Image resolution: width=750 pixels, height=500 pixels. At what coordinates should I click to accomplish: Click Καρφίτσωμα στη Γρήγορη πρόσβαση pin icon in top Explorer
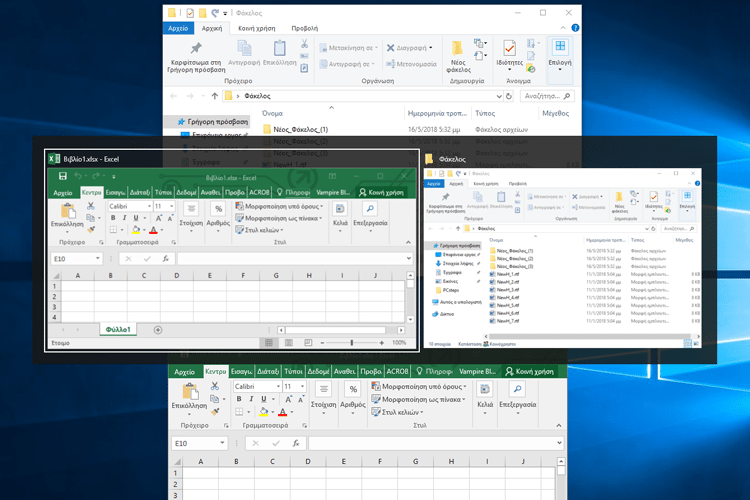coord(195,50)
